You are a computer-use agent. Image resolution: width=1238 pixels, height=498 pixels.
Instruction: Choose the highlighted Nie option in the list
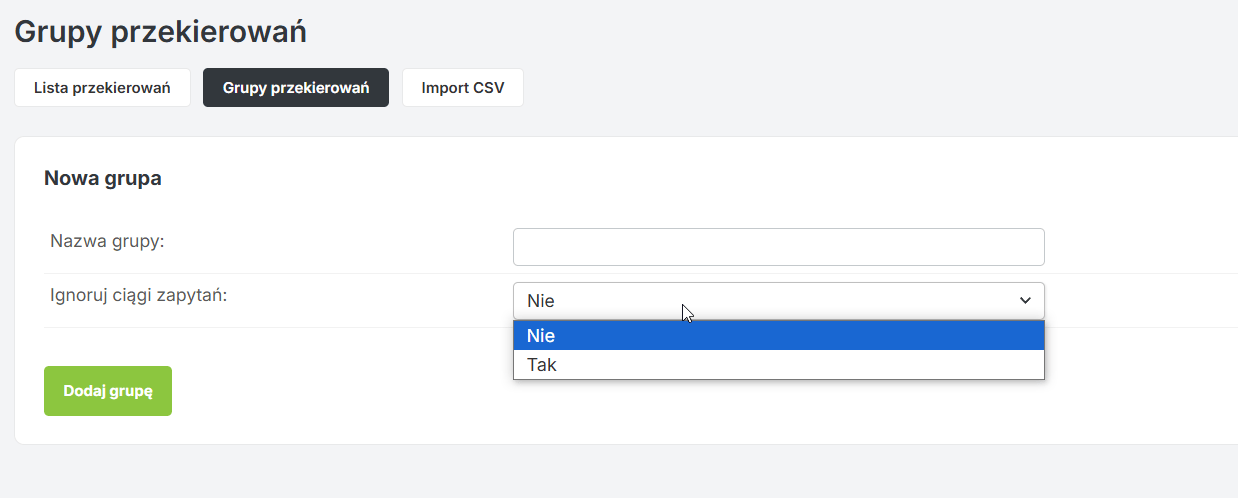778,336
